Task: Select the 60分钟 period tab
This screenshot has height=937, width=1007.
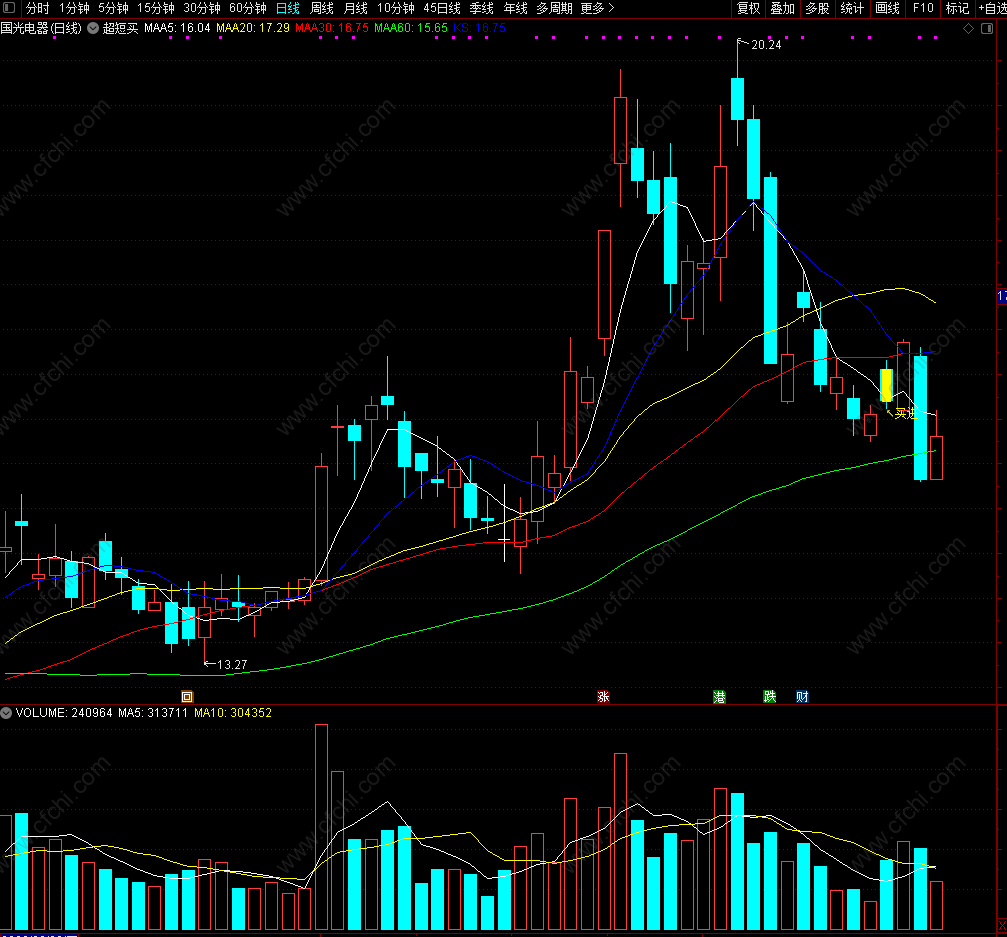Action: [x=248, y=8]
